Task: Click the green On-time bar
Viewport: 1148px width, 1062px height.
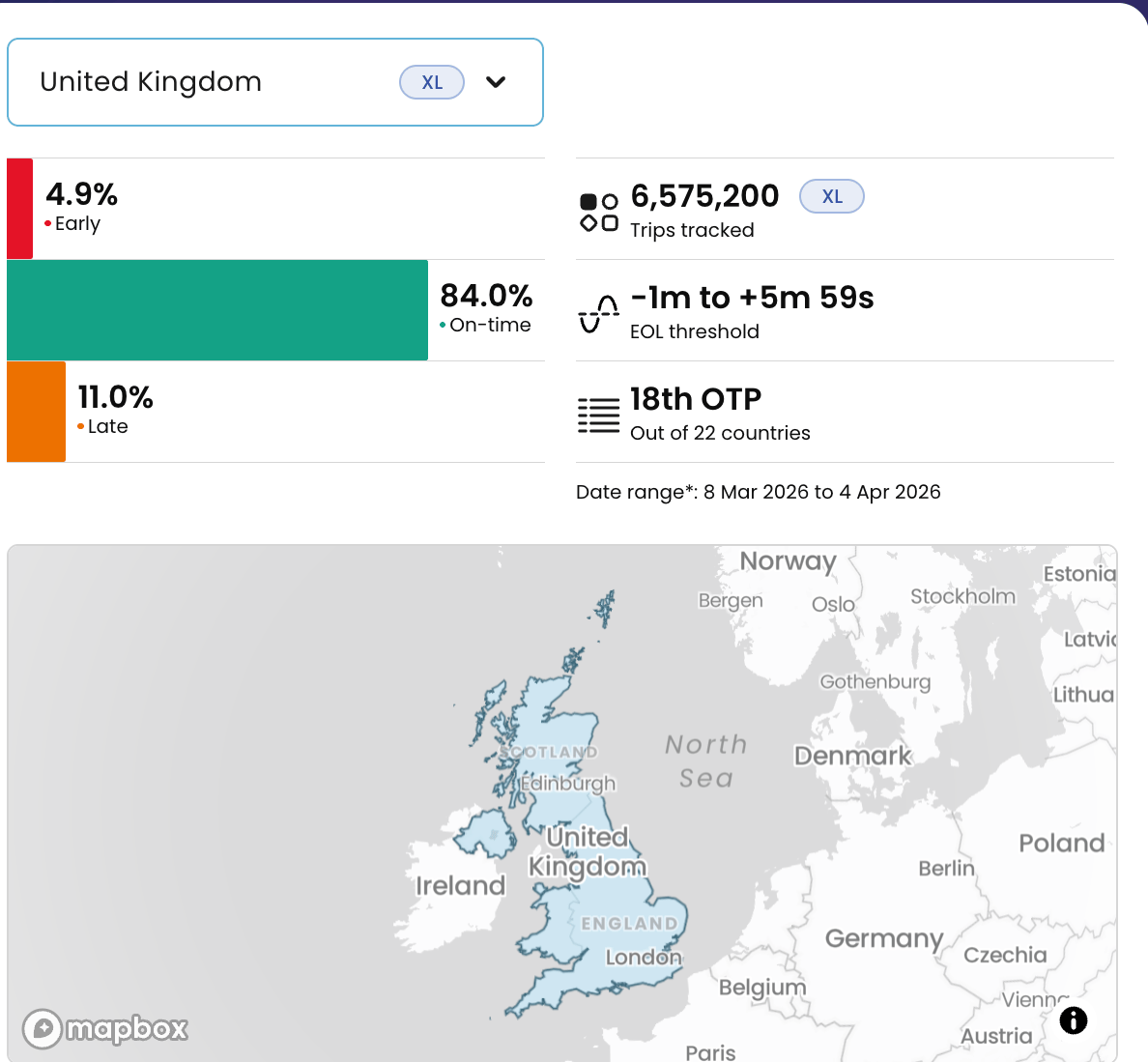Action: point(217,310)
